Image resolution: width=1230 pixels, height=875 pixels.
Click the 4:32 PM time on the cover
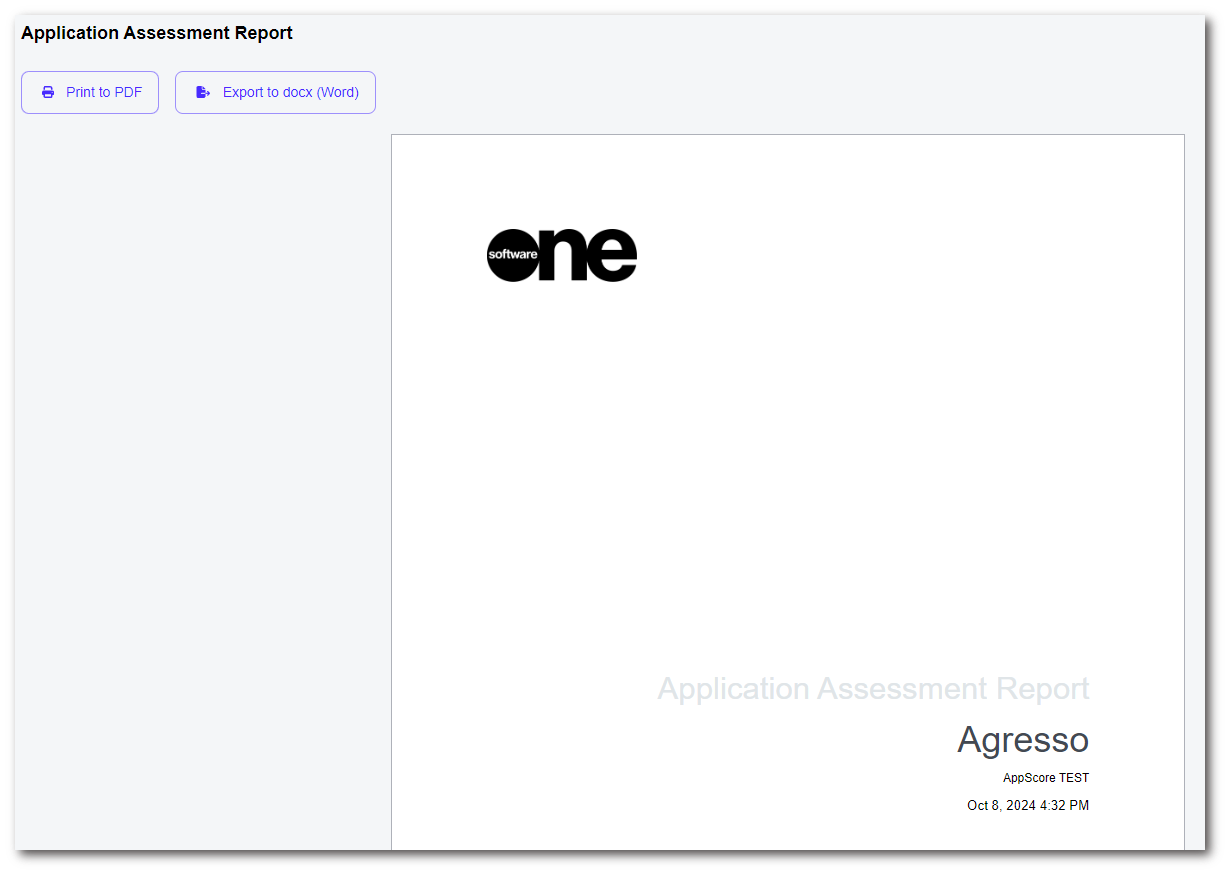(1066, 805)
